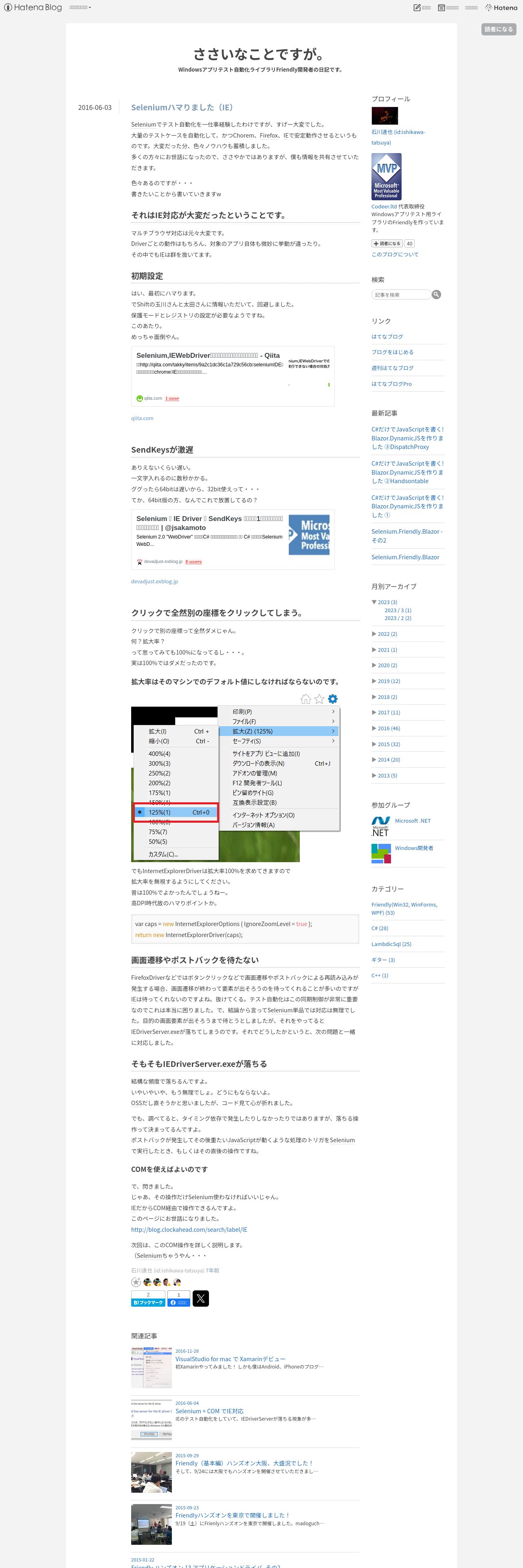Add a Hatena star to the article
The image size is (523, 1568).
[136, 1282]
